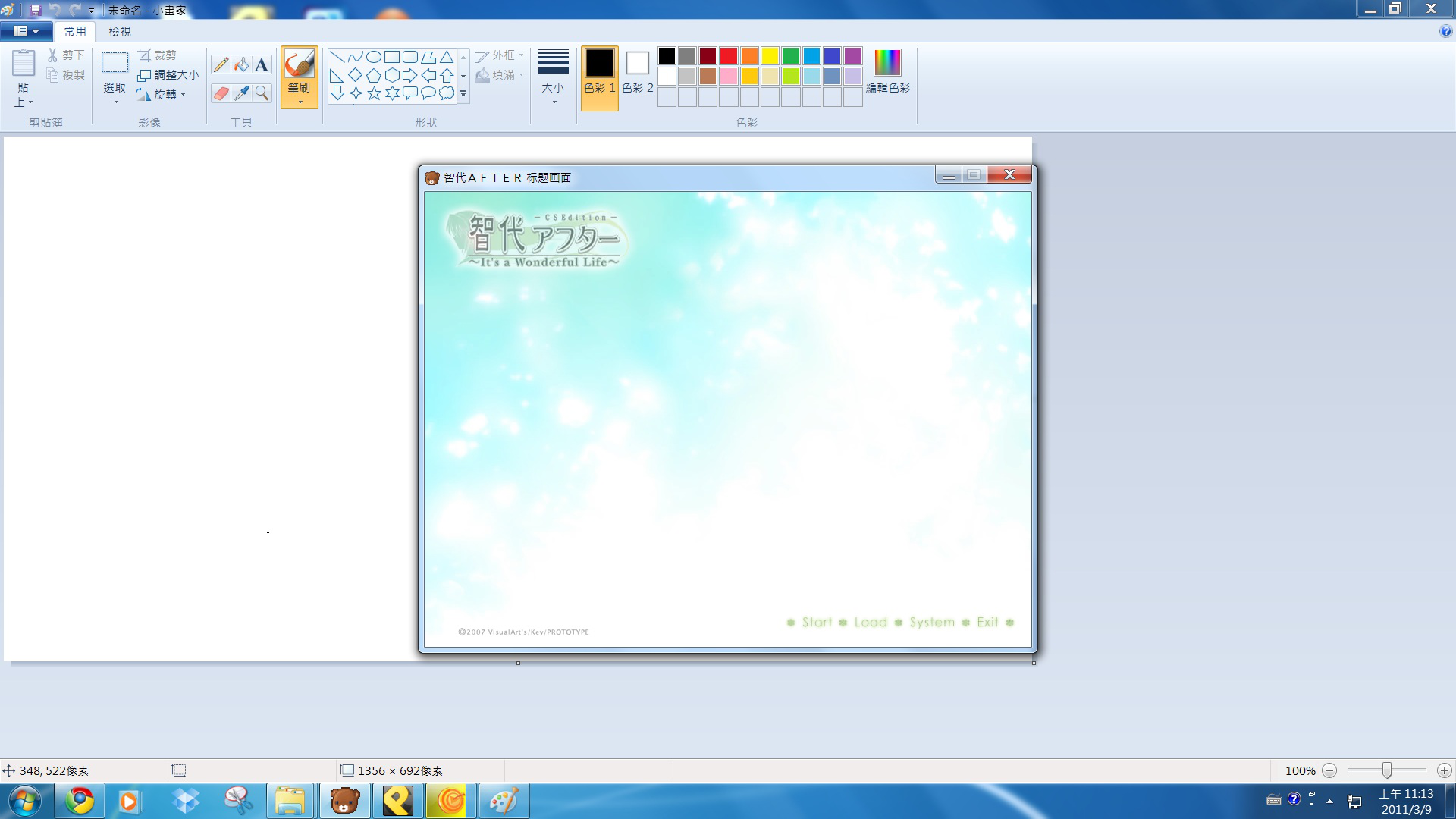Select the Color picker eyedropper tool
Screen dimensions: 1456x819
pos(241,93)
